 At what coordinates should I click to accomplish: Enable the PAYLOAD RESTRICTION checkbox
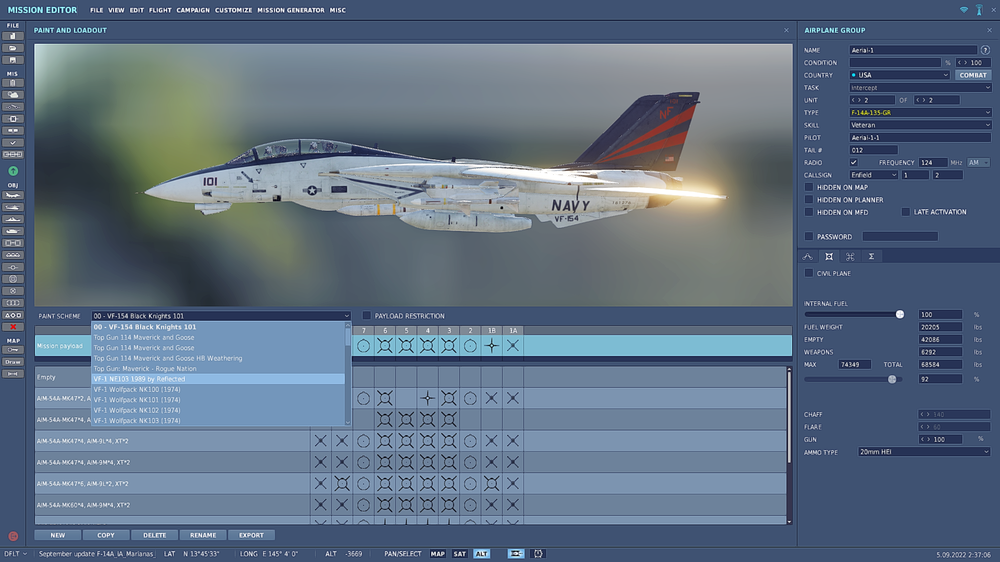pyautogui.click(x=367, y=316)
